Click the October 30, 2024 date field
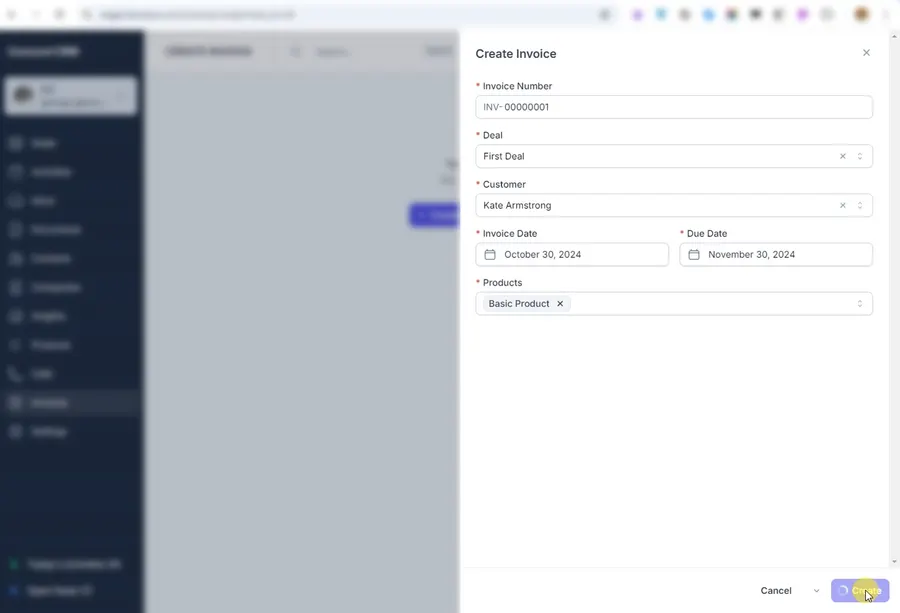The height and width of the screenshot is (613, 900). [x=572, y=254]
